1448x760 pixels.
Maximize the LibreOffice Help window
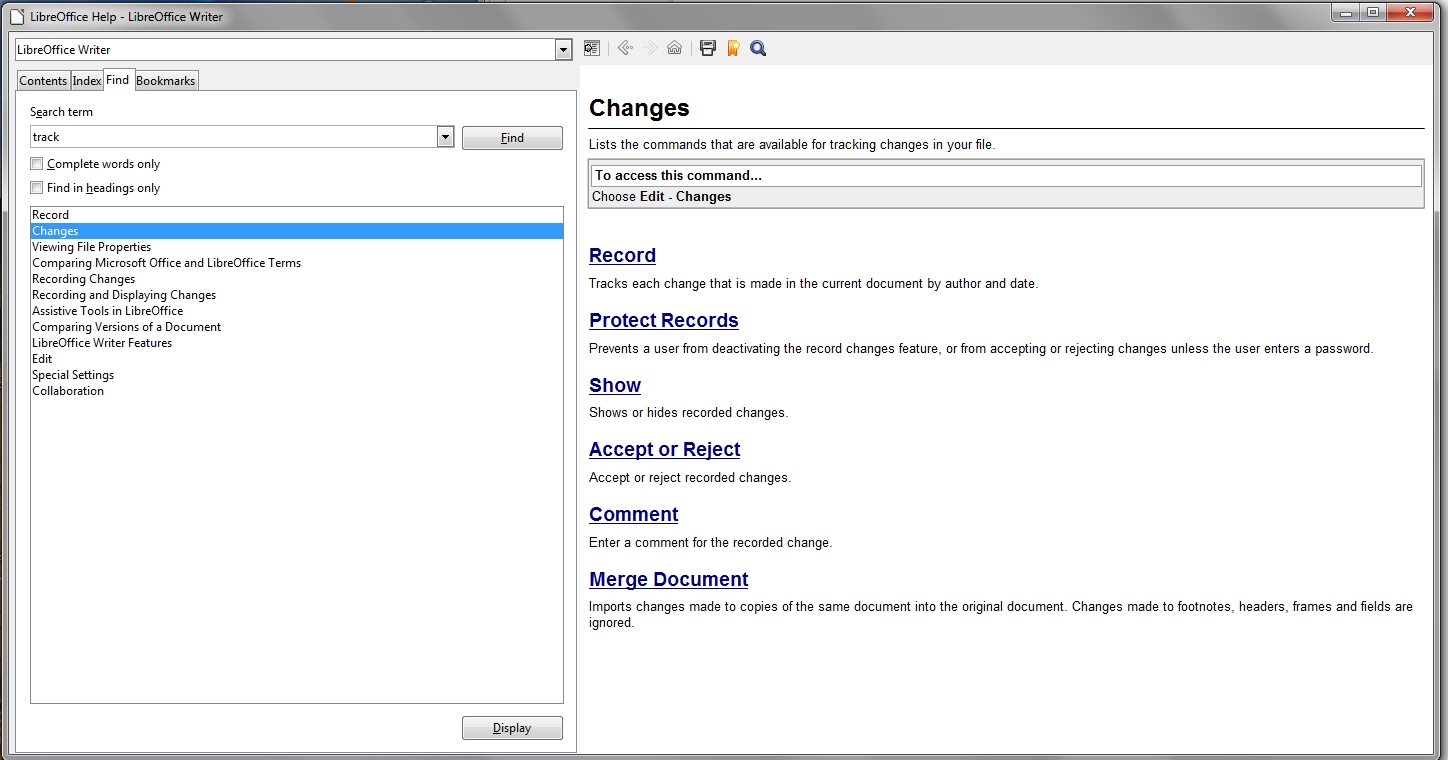pyautogui.click(x=1372, y=12)
